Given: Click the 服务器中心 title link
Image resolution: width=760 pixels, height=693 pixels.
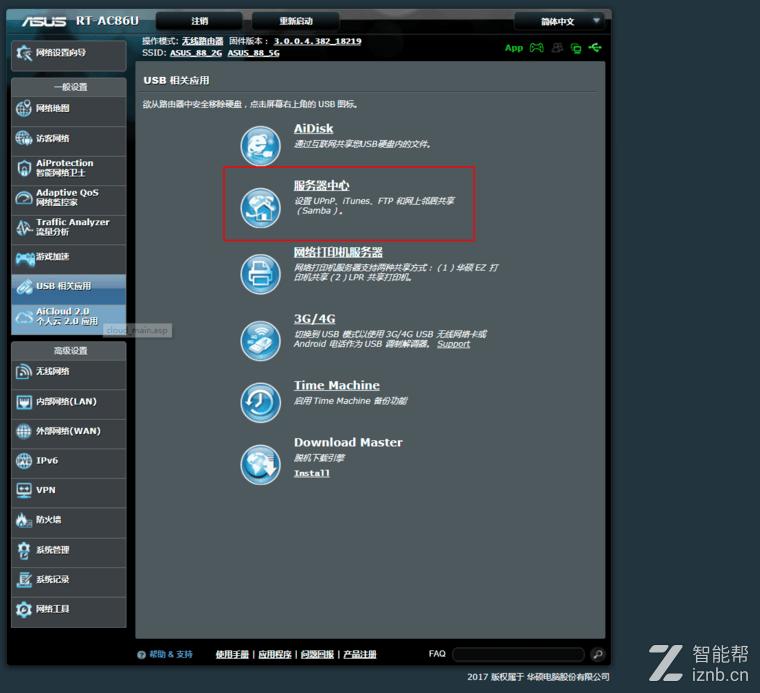Looking at the screenshot, I should coord(321,186).
